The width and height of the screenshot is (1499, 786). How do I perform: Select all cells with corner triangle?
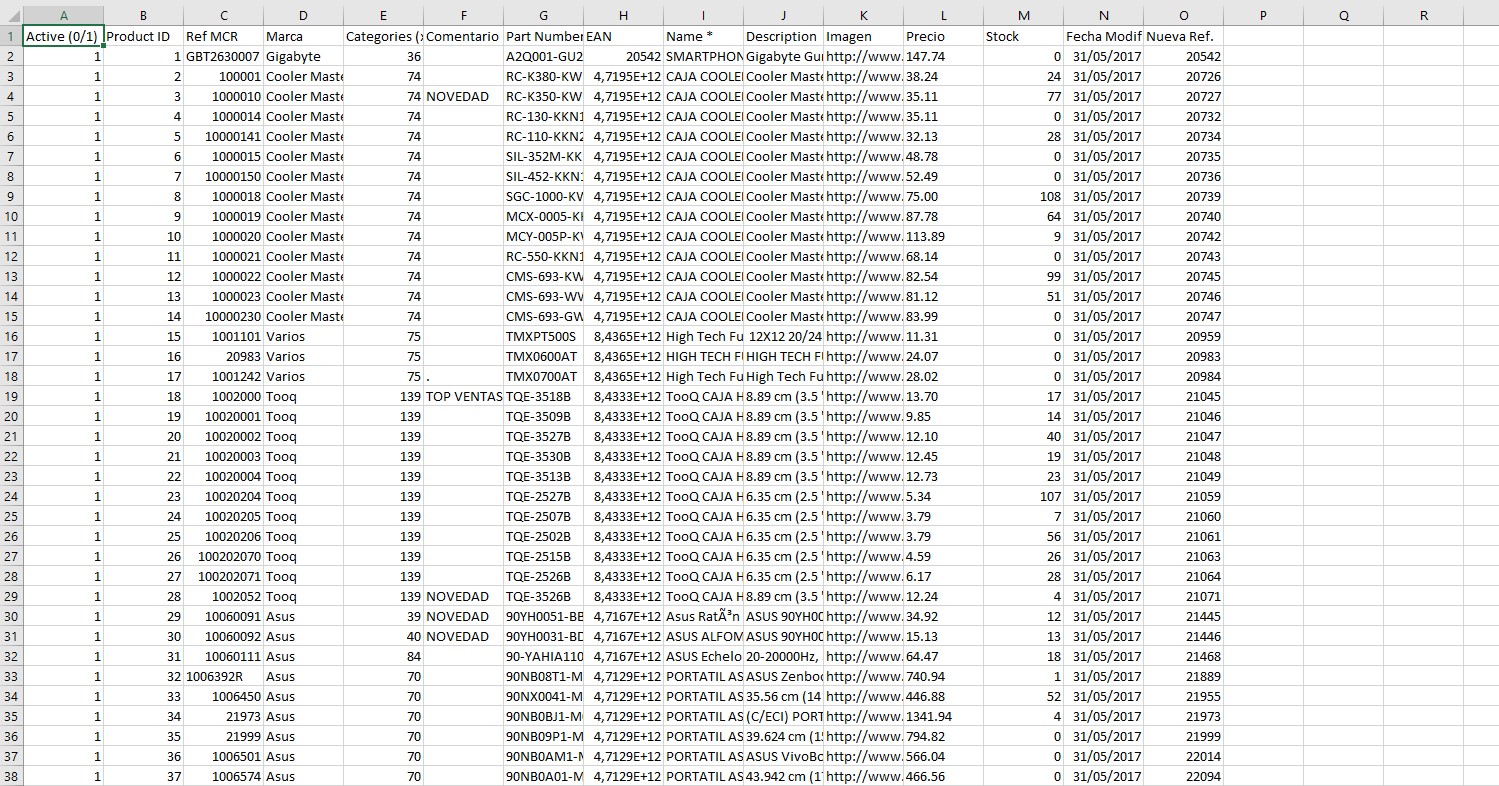click(11, 15)
